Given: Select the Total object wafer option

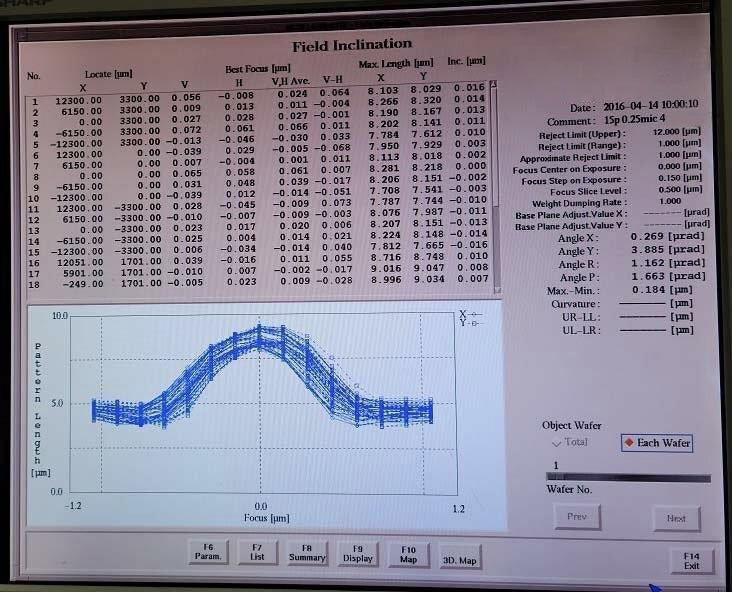Looking at the screenshot, I should [571, 442].
